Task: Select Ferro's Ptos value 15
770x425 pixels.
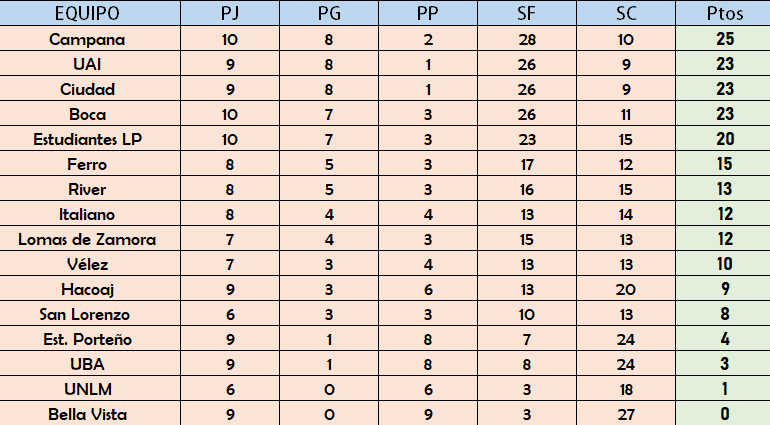Action: click(723, 164)
